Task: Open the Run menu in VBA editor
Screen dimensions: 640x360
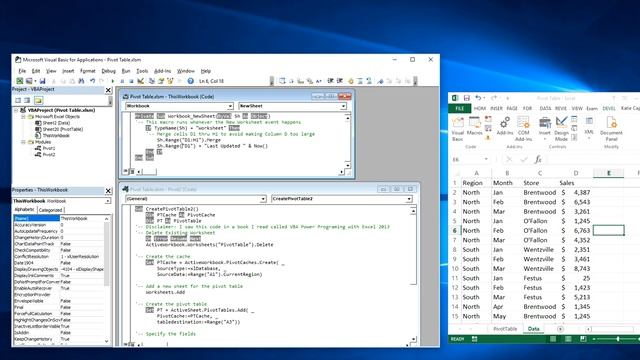Action: [126, 71]
